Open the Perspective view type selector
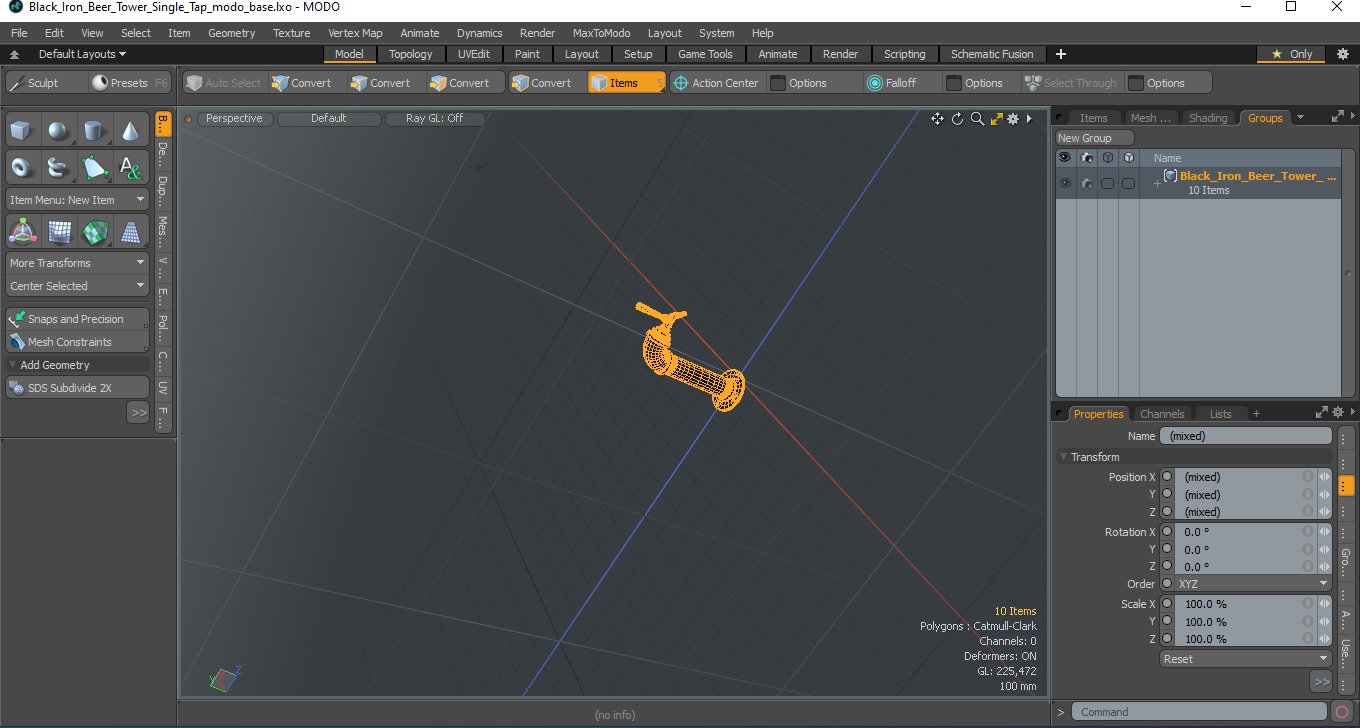The image size is (1360, 728). (x=234, y=119)
